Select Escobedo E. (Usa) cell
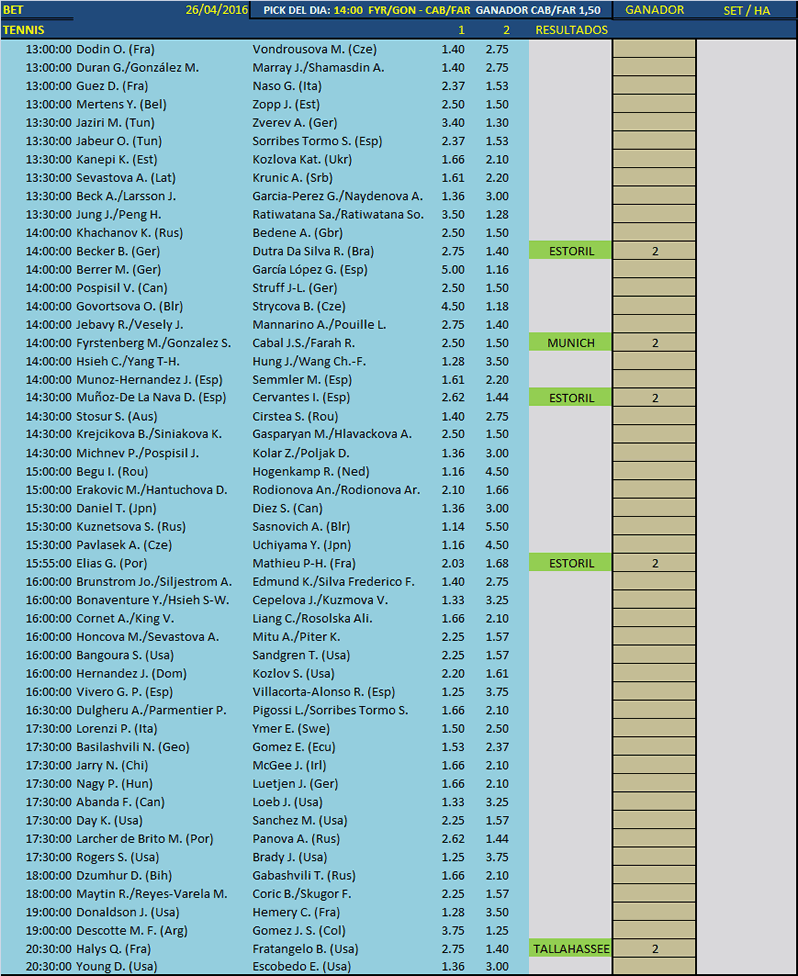 point(301,967)
